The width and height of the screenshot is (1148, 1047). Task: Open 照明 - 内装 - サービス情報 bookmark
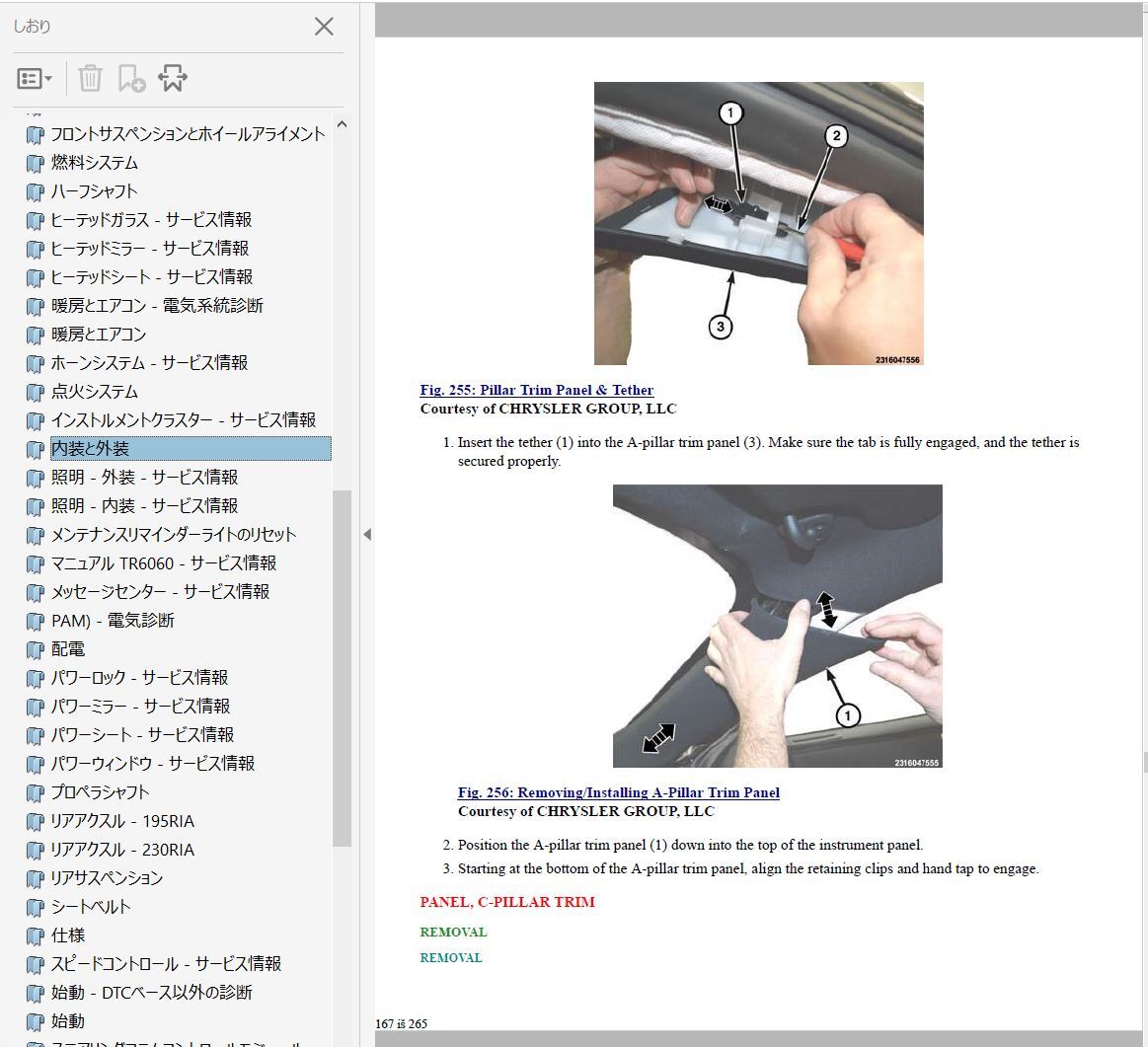(x=144, y=506)
